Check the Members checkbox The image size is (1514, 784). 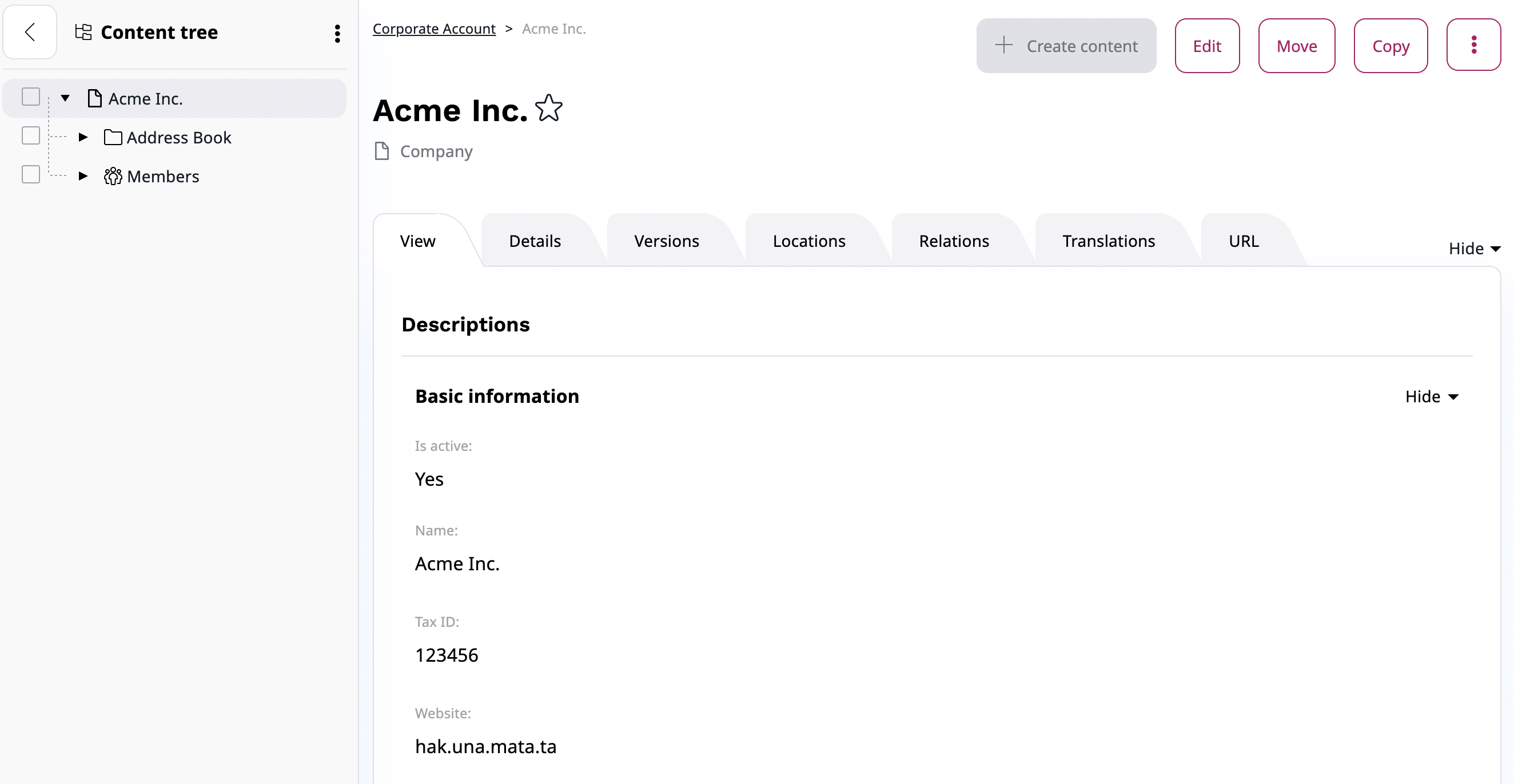coord(30,174)
